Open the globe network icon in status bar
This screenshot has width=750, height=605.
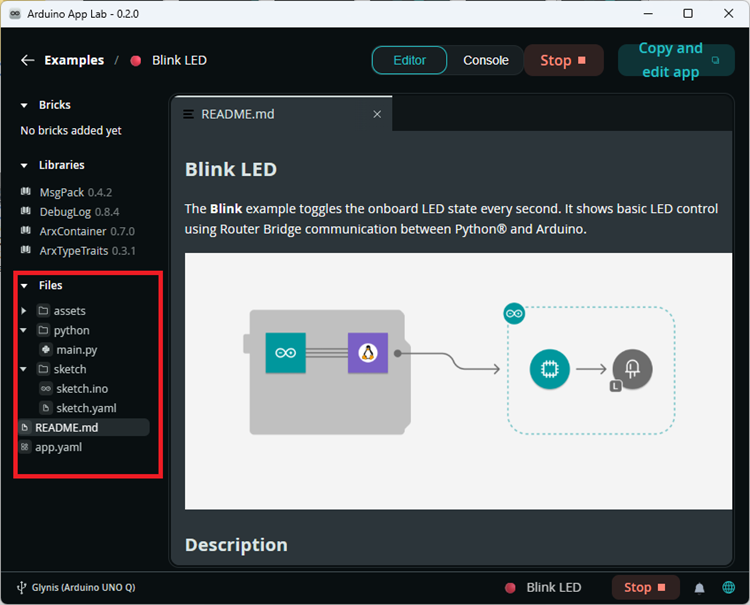pyautogui.click(x=729, y=588)
